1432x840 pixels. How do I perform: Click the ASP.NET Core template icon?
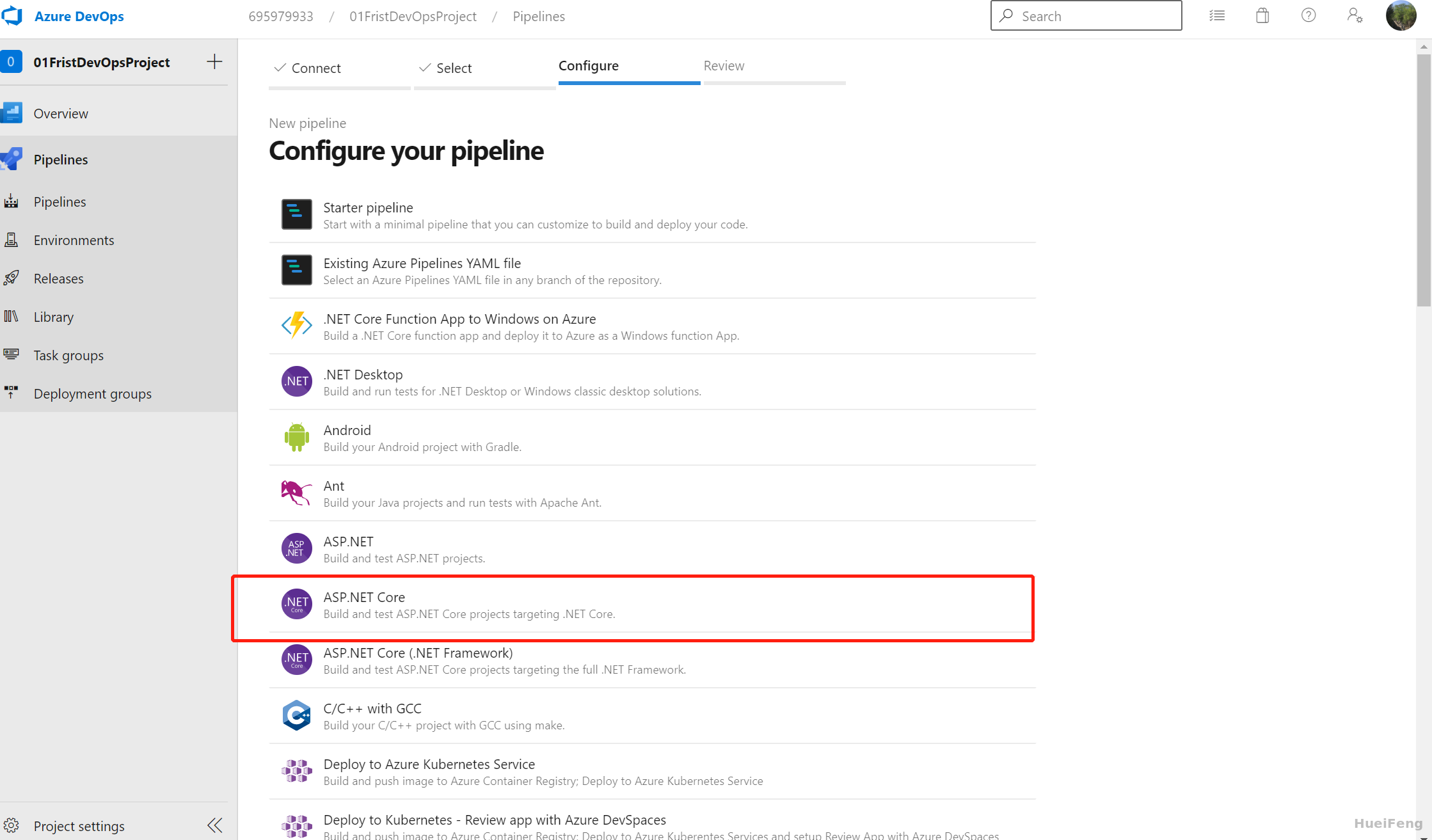(297, 604)
